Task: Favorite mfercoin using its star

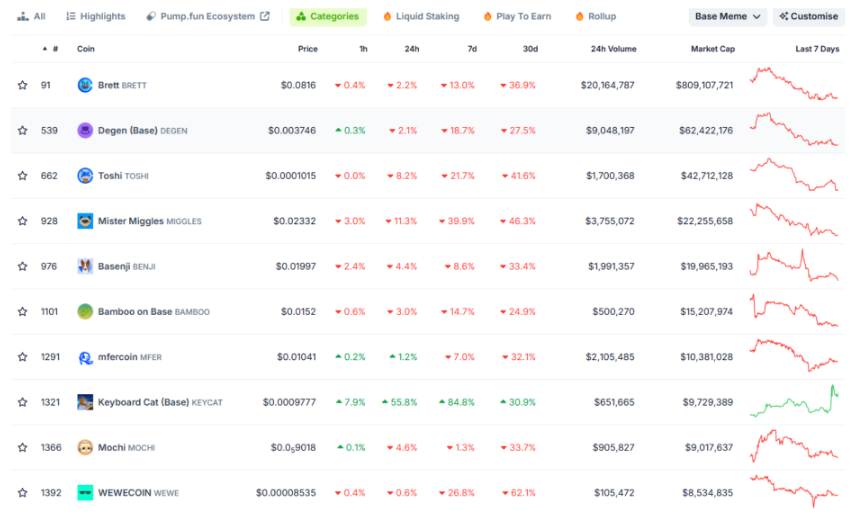Action: point(23,357)
